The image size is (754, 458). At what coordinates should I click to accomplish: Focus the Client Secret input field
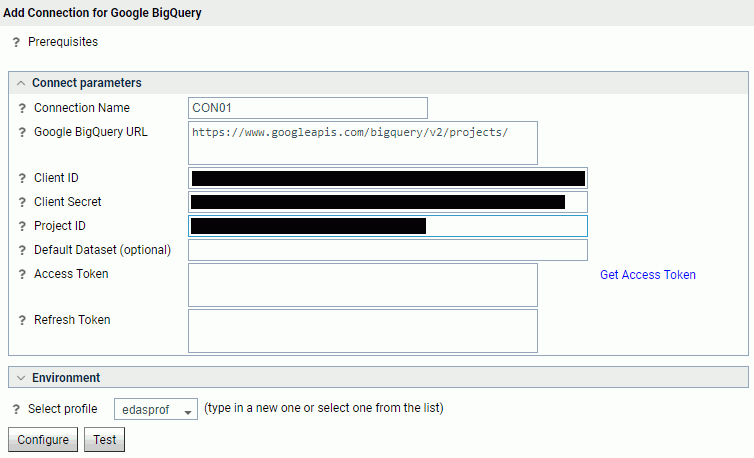[x=388, y=202]
